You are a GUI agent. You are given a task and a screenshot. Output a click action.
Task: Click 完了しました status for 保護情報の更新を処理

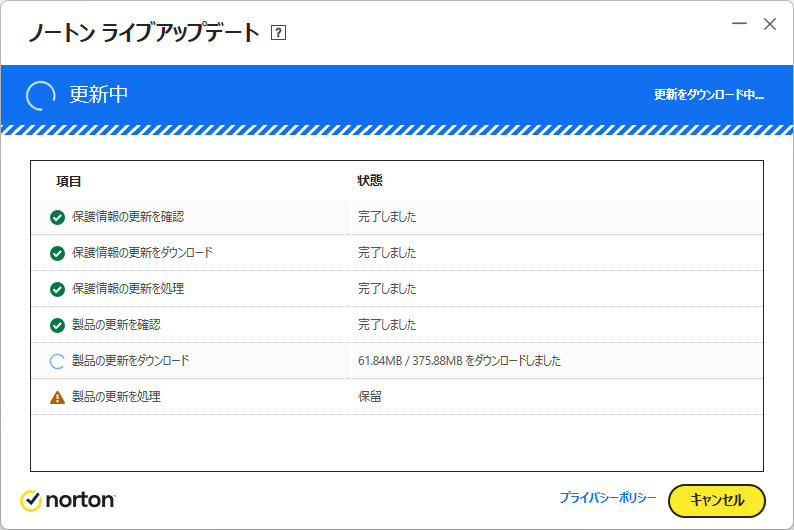[387, 289]
